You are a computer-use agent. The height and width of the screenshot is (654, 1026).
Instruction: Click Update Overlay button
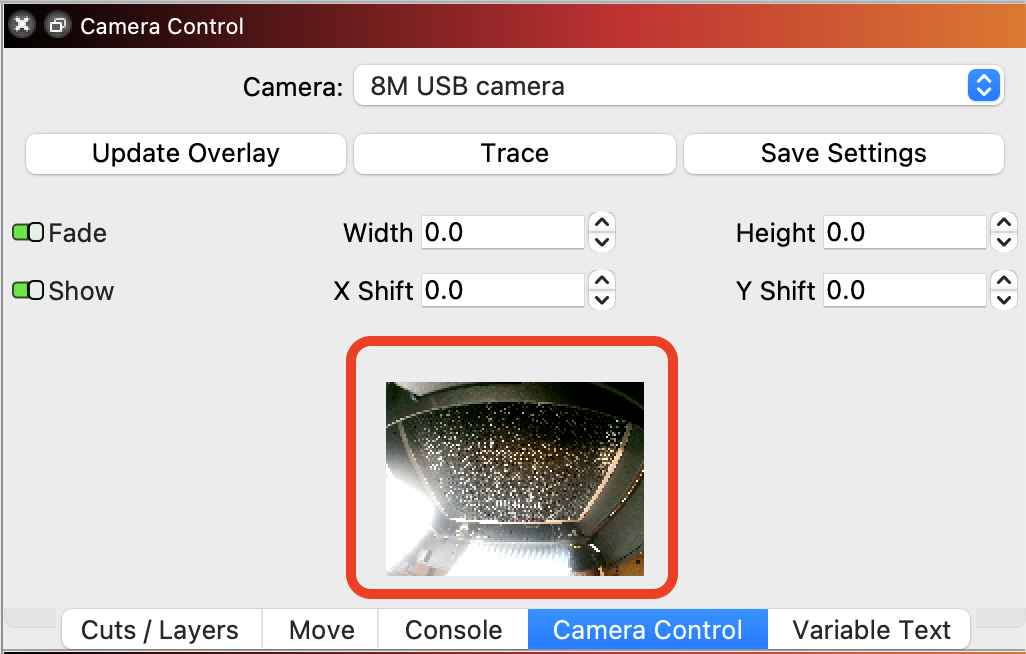(x=186, y=154)
